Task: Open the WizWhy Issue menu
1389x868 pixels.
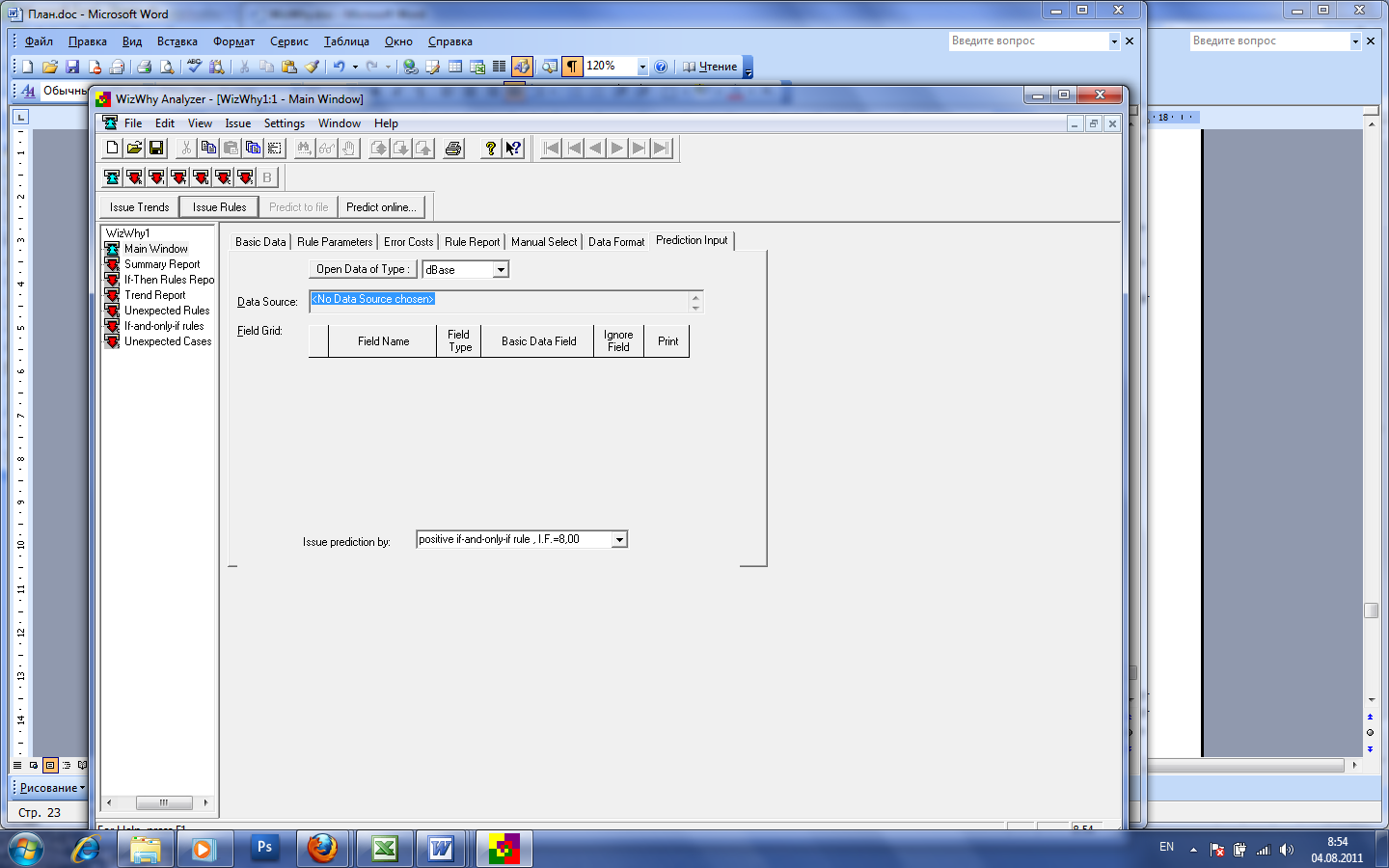Action: 238,123
